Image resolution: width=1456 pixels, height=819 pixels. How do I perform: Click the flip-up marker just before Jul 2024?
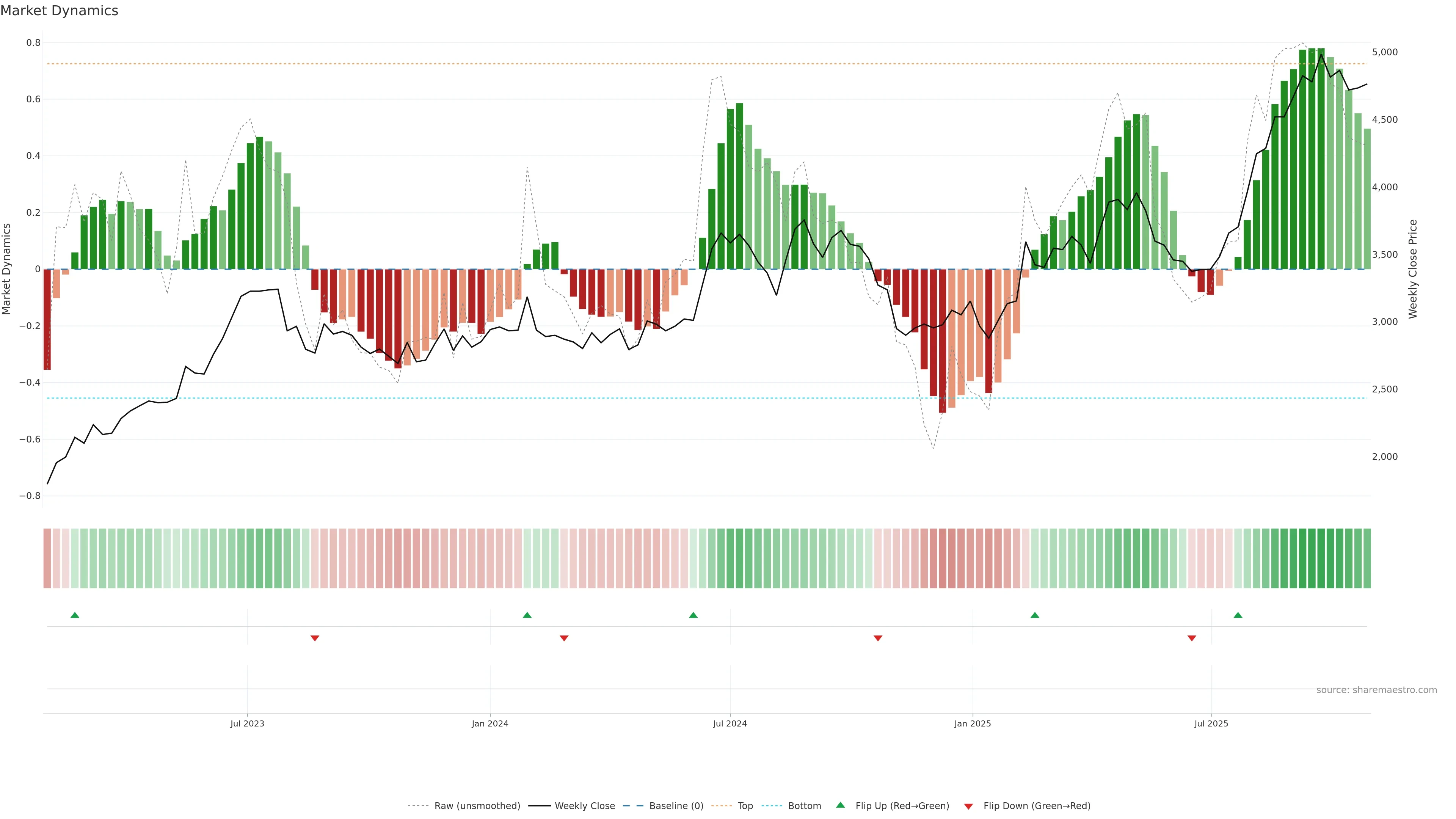[x=693, y=615]
